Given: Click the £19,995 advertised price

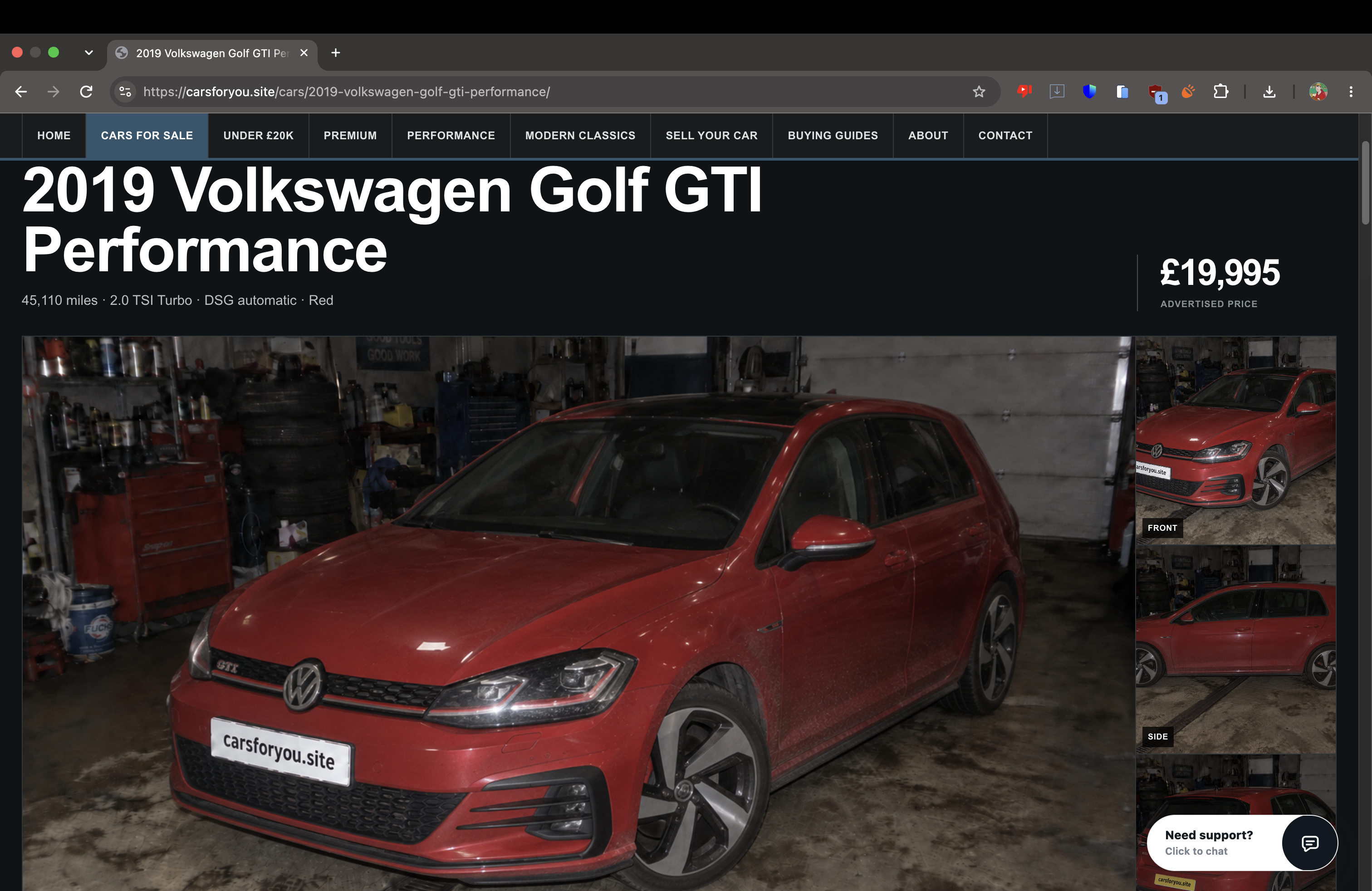Looking at the screenshot, I should coord(1220,273).
